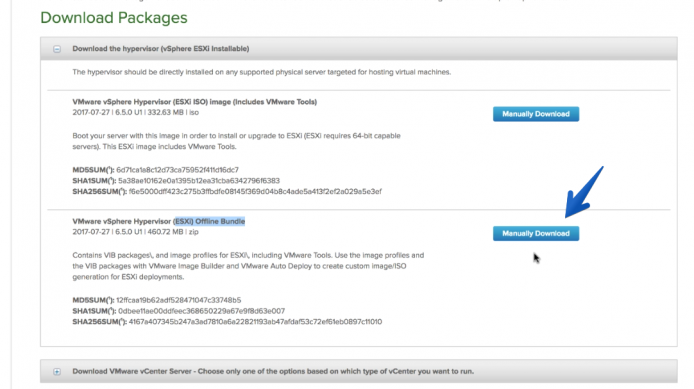The width and height of the screenshot is (694, 389).
Task: Click 'Download the hypervisor (vSphere ESXi Installable)' header text
Action: (161, 49)
